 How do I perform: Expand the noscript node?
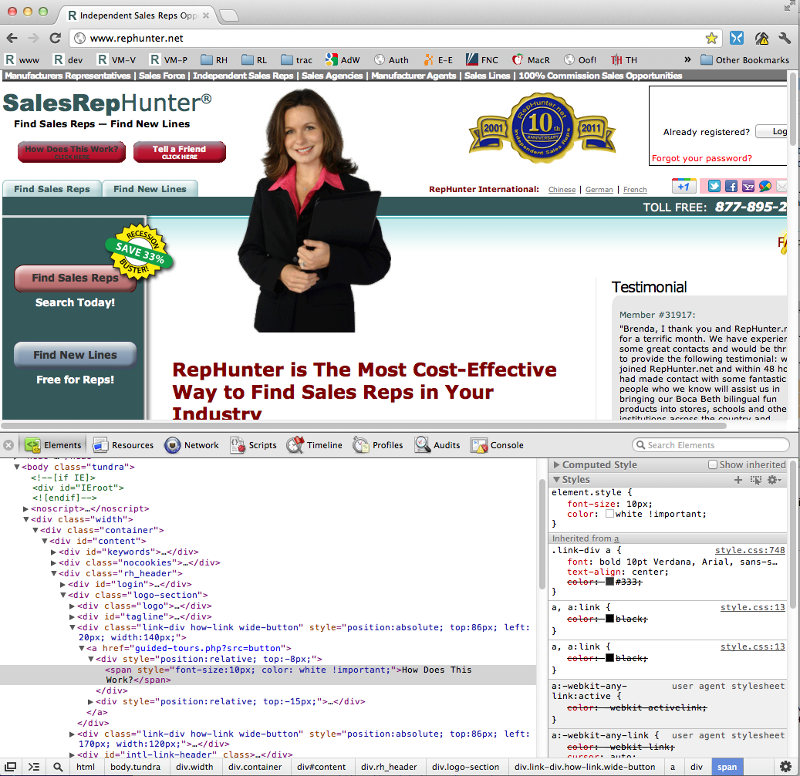point(26,509)
